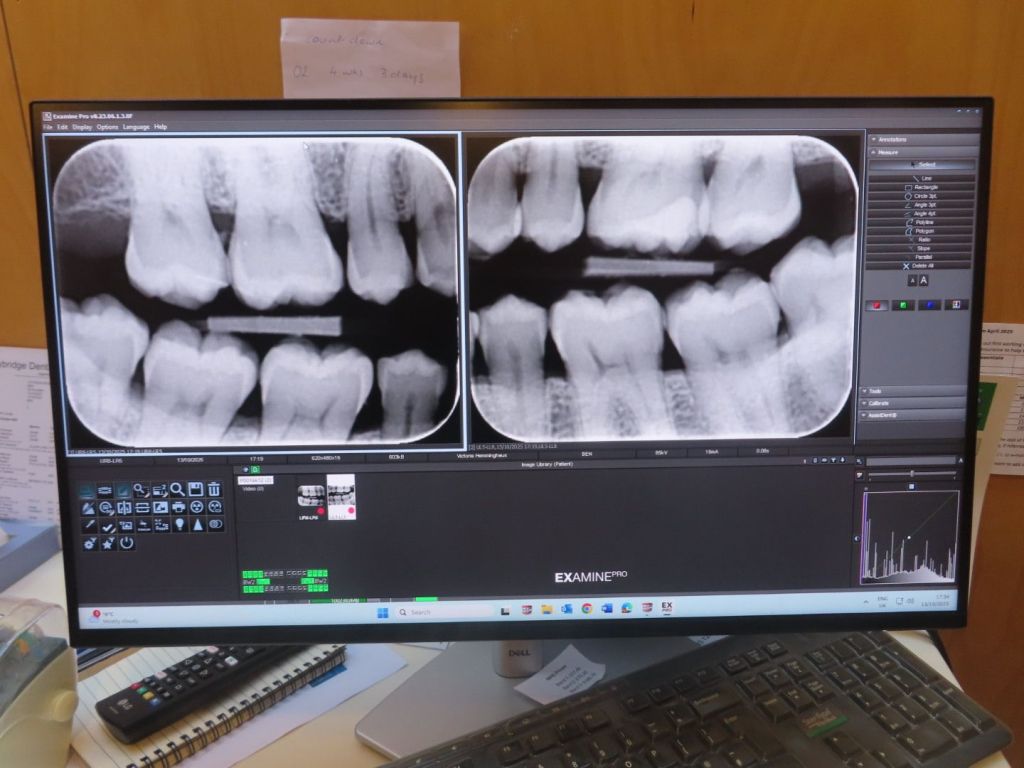
Task: Click the power button icon in toolbar
Action: tap(126, 543)
